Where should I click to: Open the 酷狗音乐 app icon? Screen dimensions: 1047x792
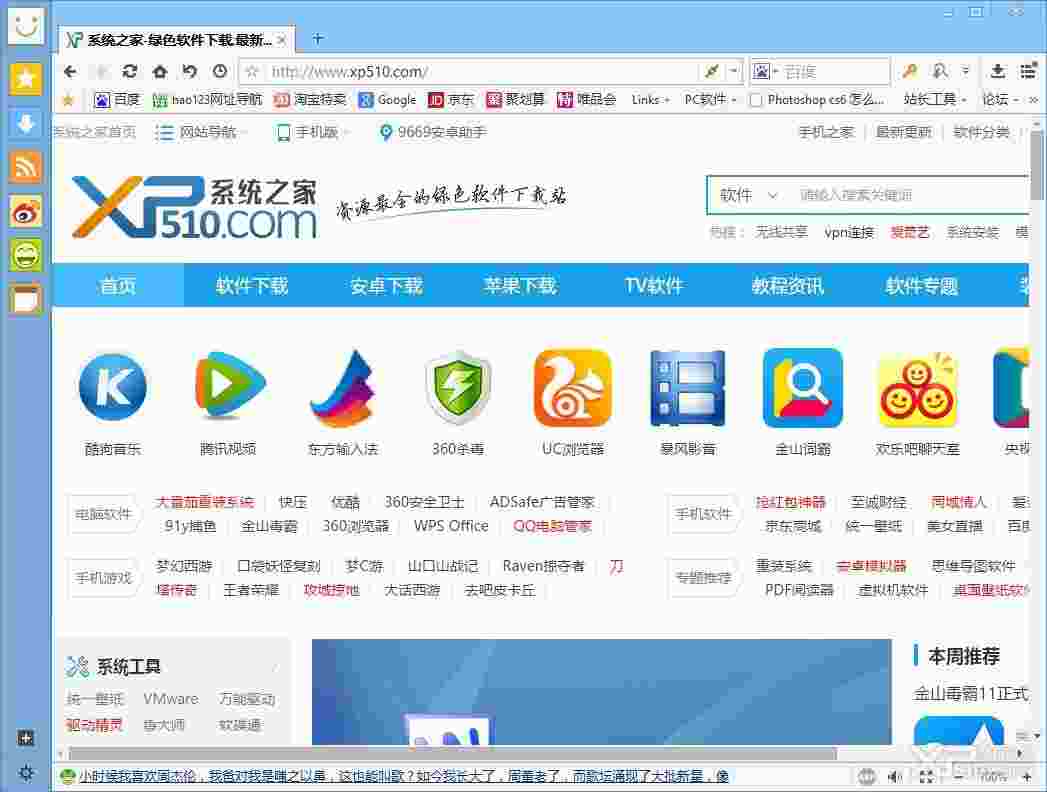(113, 387)
